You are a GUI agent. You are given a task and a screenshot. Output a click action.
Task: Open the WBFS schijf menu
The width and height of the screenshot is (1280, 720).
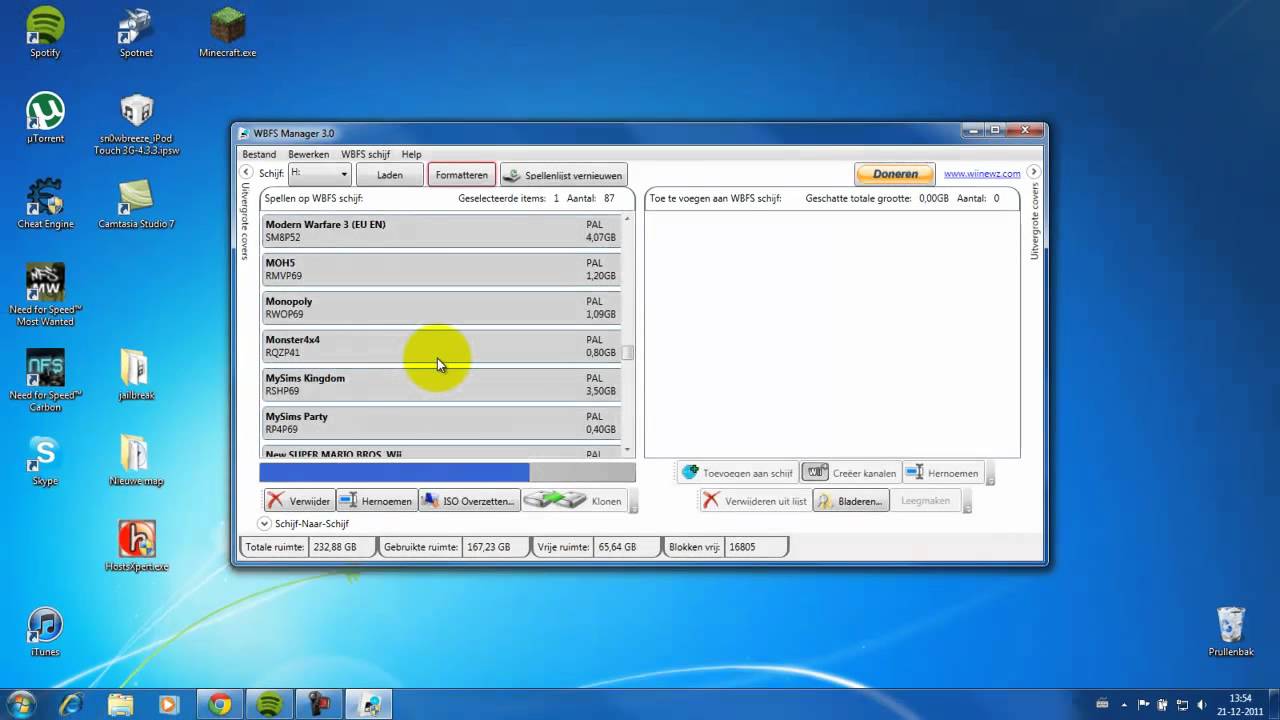[365, 154]
